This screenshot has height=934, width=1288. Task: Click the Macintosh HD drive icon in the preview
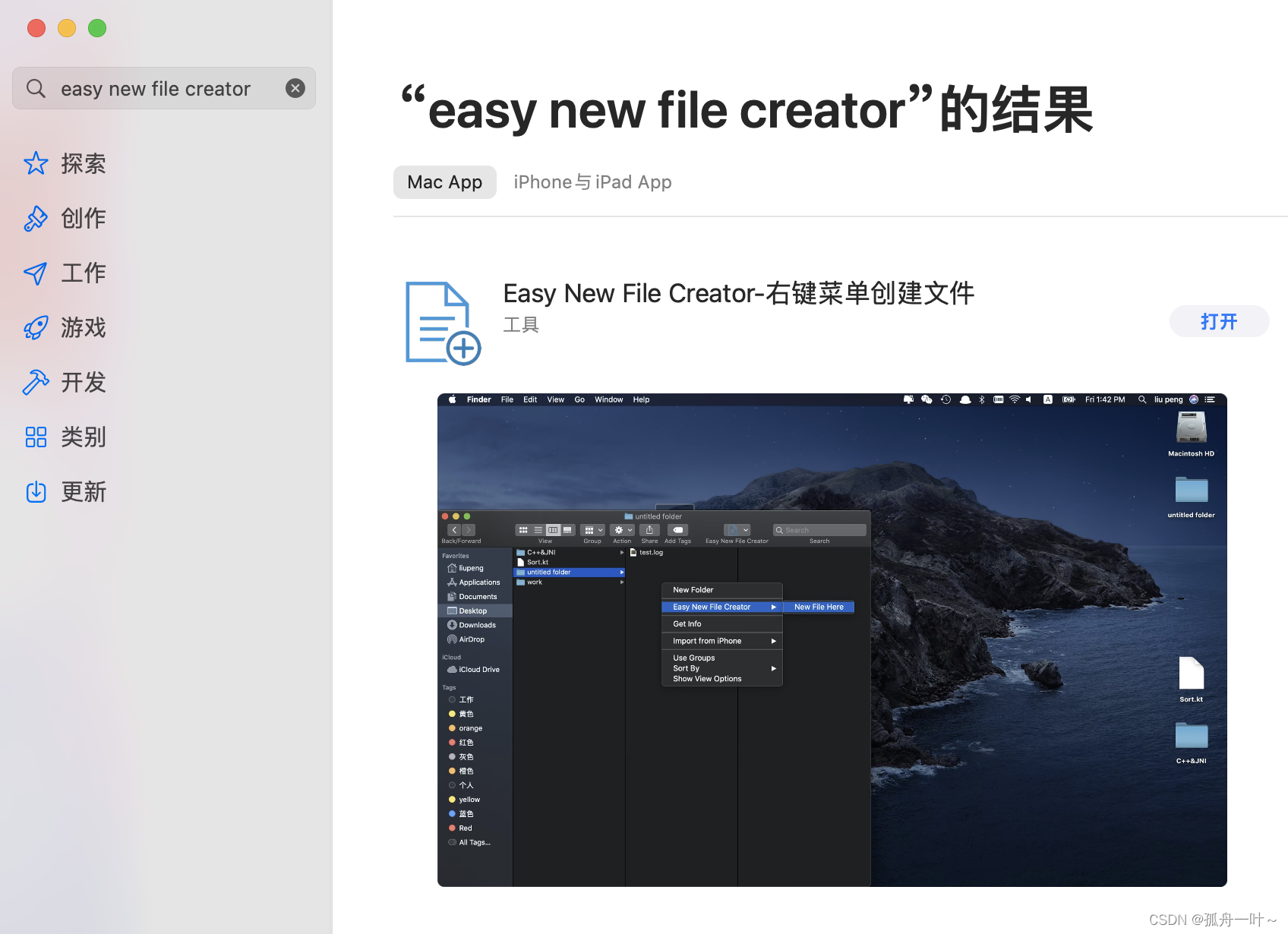pos(1191,428)
